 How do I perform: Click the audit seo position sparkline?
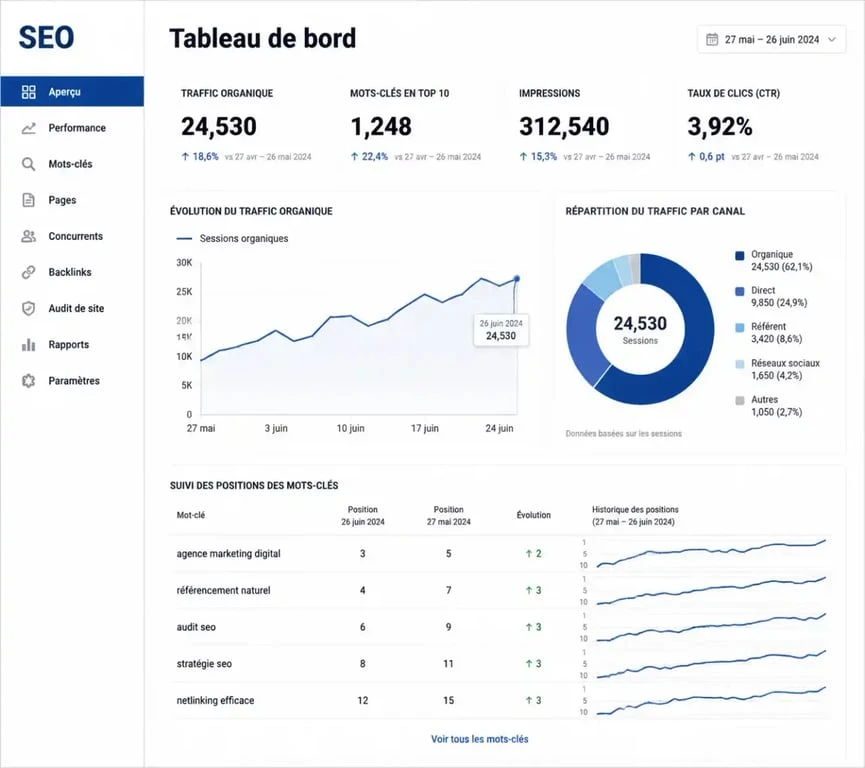click(x=711, y=627)
